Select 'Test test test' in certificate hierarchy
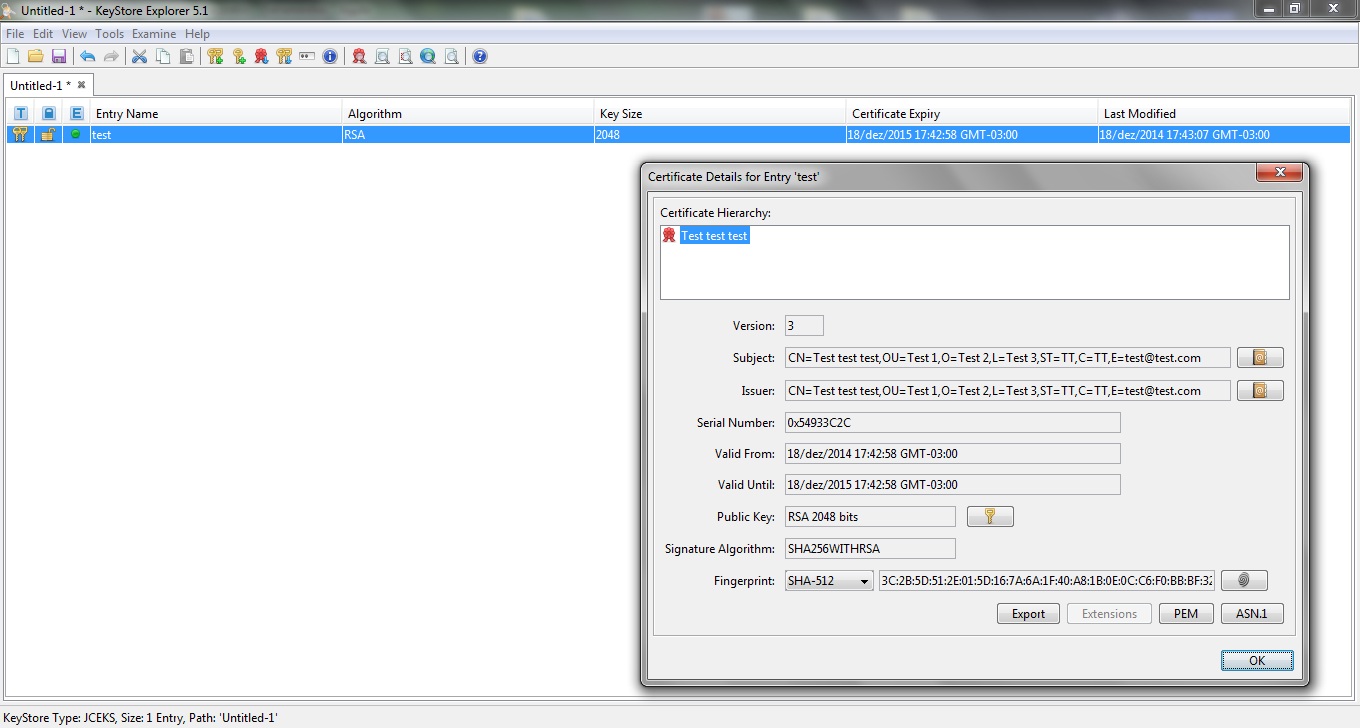The height and width of the screenshot is (728, 1360). coord(714,236)
